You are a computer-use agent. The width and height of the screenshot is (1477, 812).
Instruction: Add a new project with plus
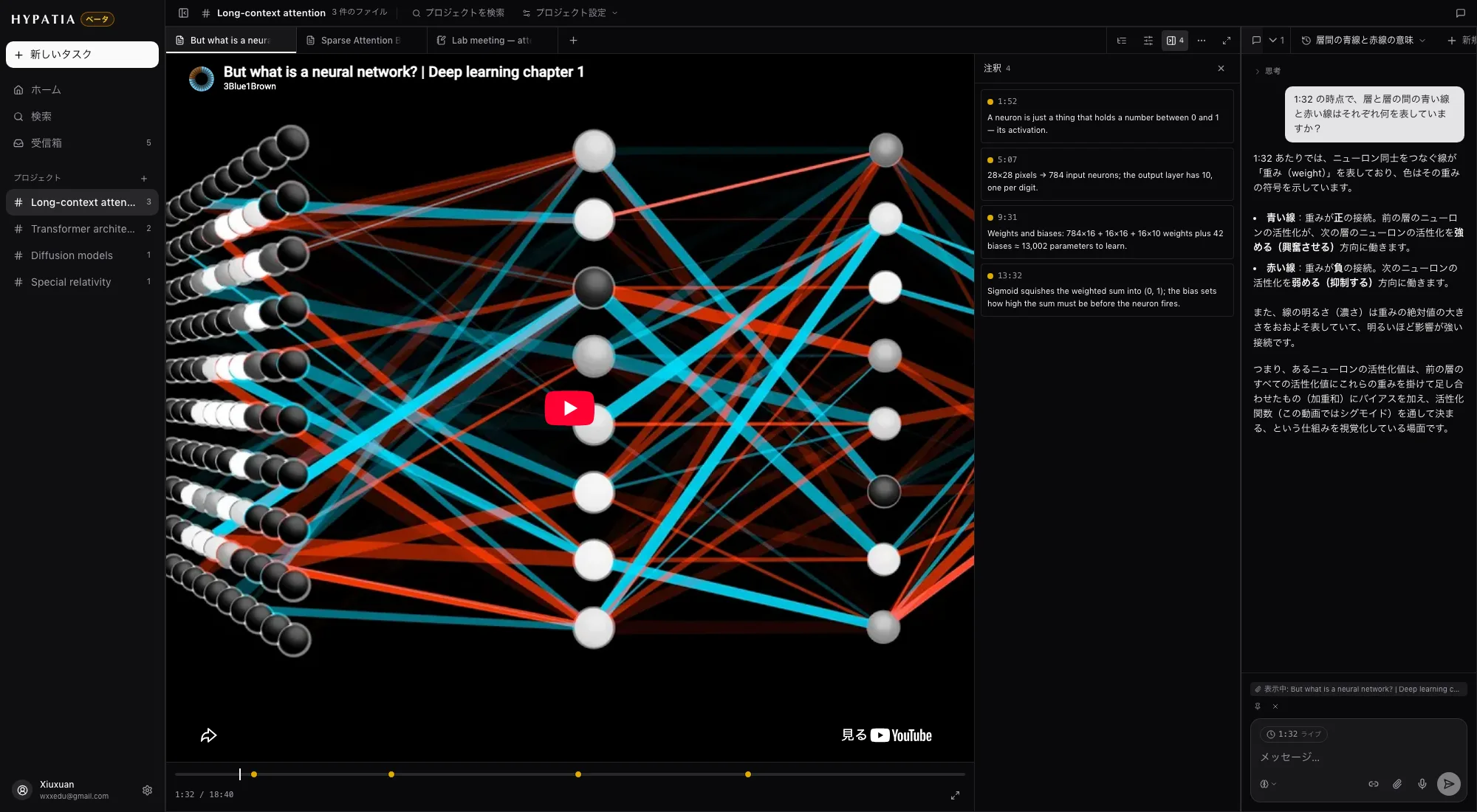[x=144, y=178]
